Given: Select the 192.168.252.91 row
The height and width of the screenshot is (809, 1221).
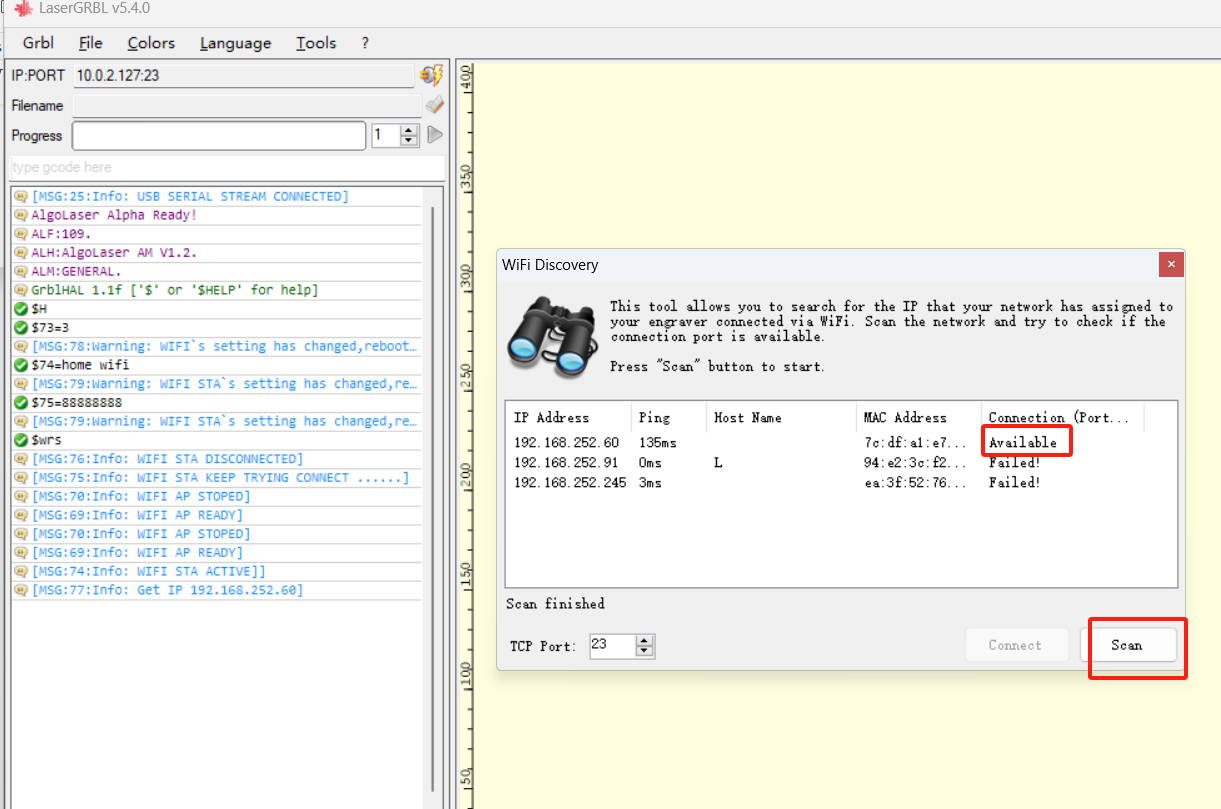Looking at the screenshot, I should click(841, 463).
